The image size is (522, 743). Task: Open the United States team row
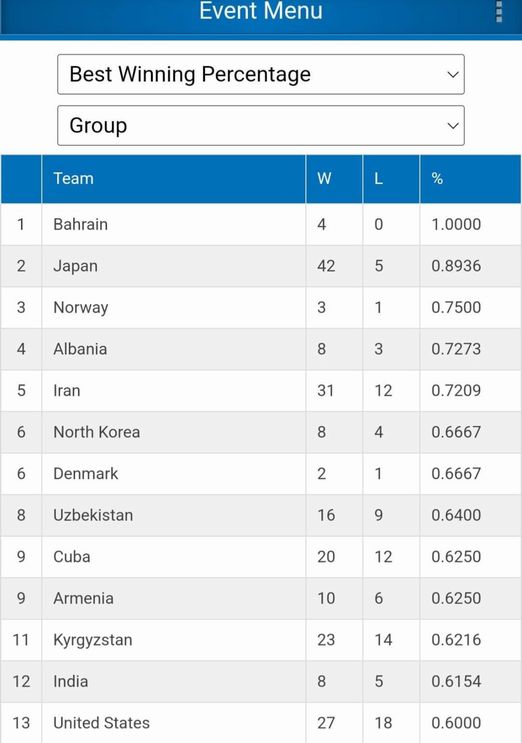(261, 723)
